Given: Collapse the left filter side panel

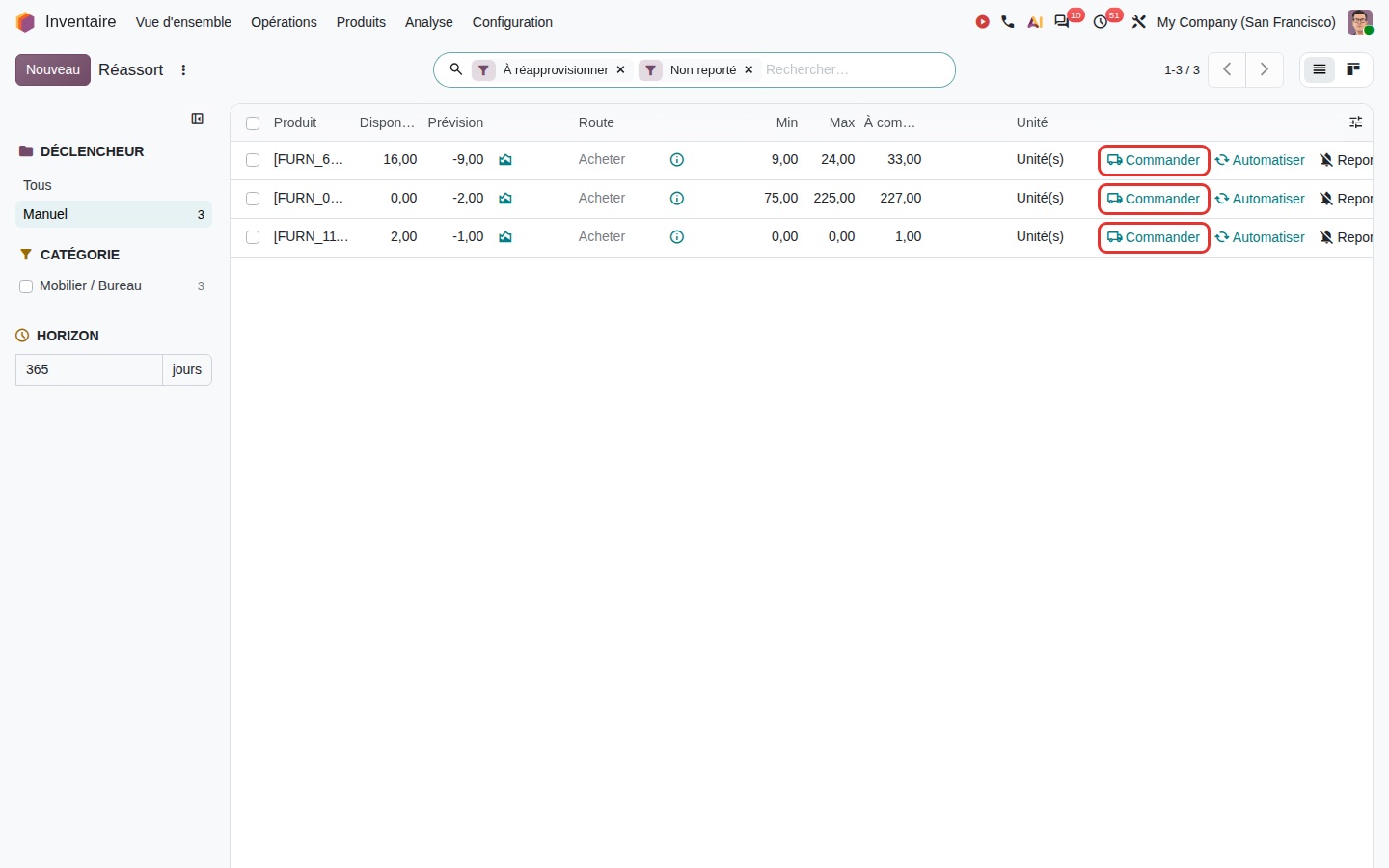Looking at the screenshot, I should tap(198, 119).
